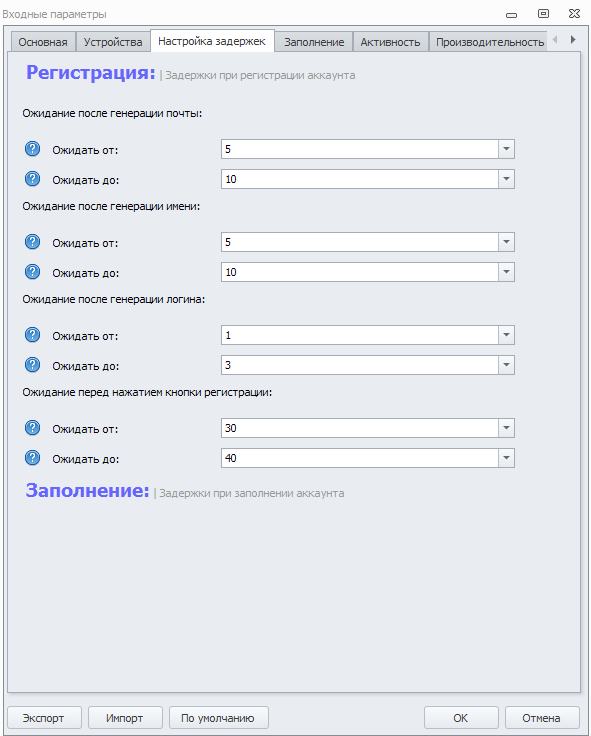591x736 pixels.
Task: Open help icon for name wait 'Ожидать от'
Action: click(x=32, y=242)
